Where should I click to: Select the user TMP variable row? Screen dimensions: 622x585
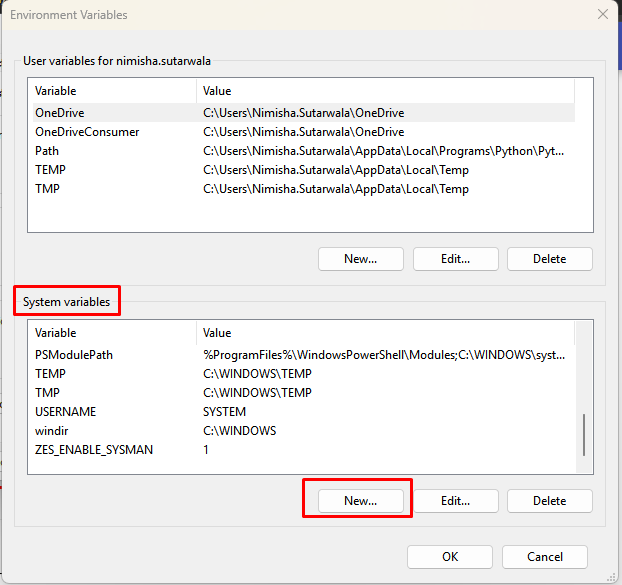[x=48, y=189]
